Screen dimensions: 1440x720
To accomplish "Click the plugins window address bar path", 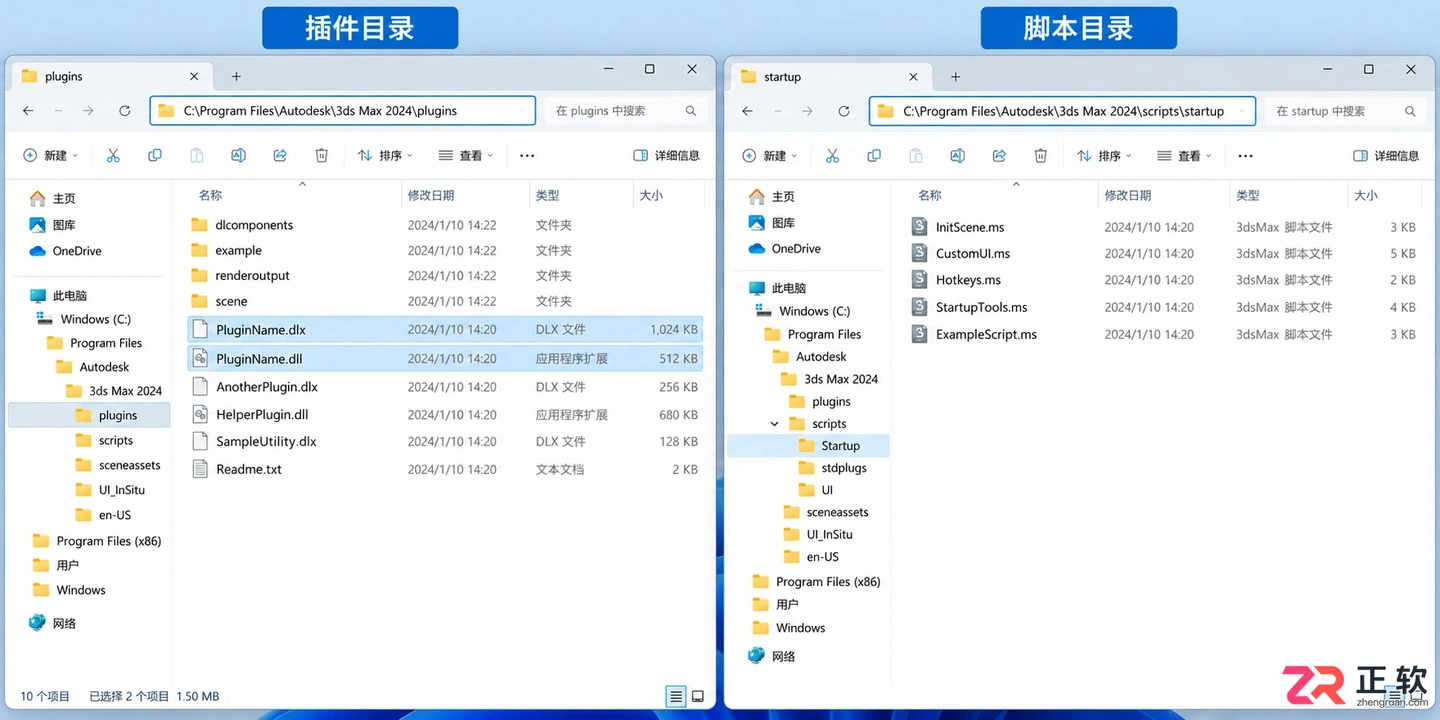I will click(x=342, y=111).
